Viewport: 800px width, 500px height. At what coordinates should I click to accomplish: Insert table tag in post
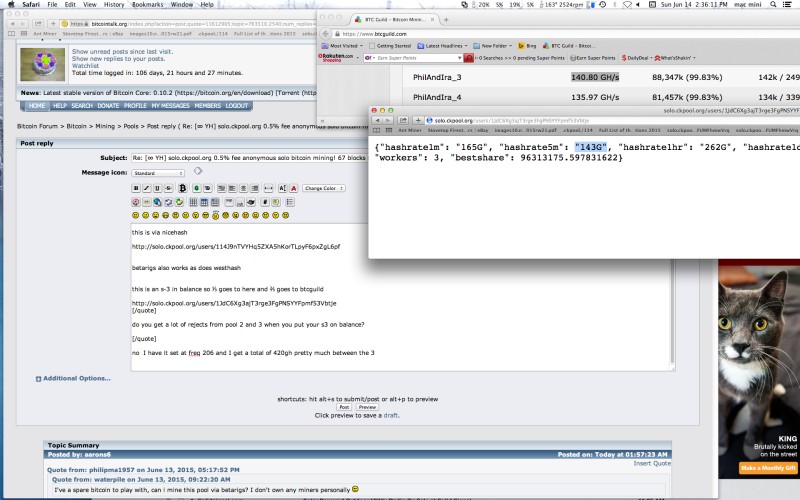[x=193, y=202]
